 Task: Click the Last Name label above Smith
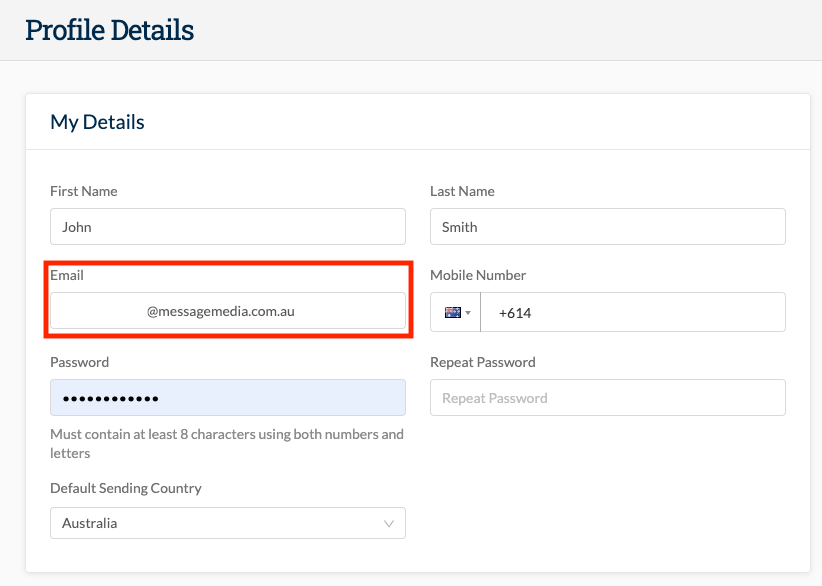click(x=463, y=191)
